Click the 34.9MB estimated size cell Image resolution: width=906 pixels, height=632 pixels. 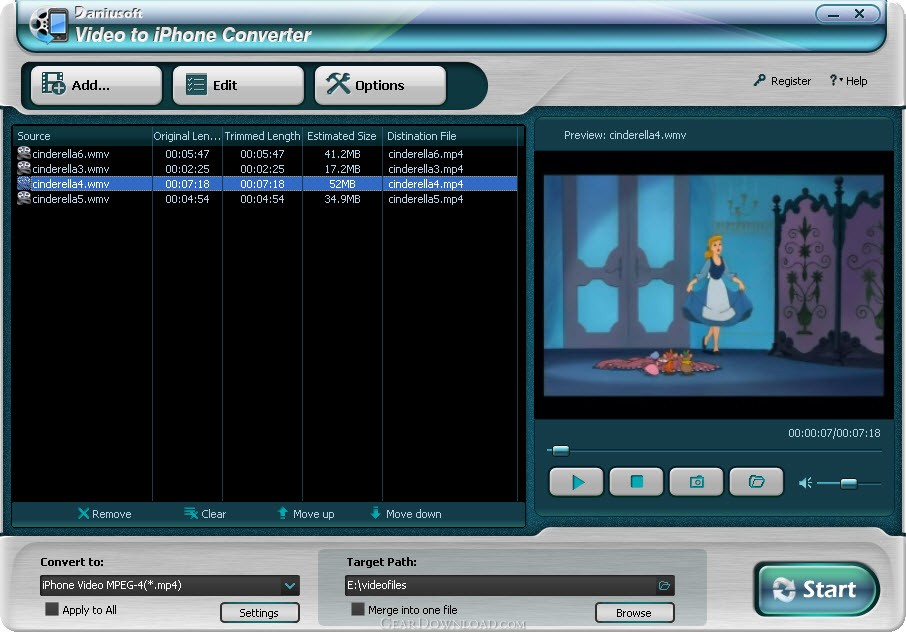tap(342, 199)
